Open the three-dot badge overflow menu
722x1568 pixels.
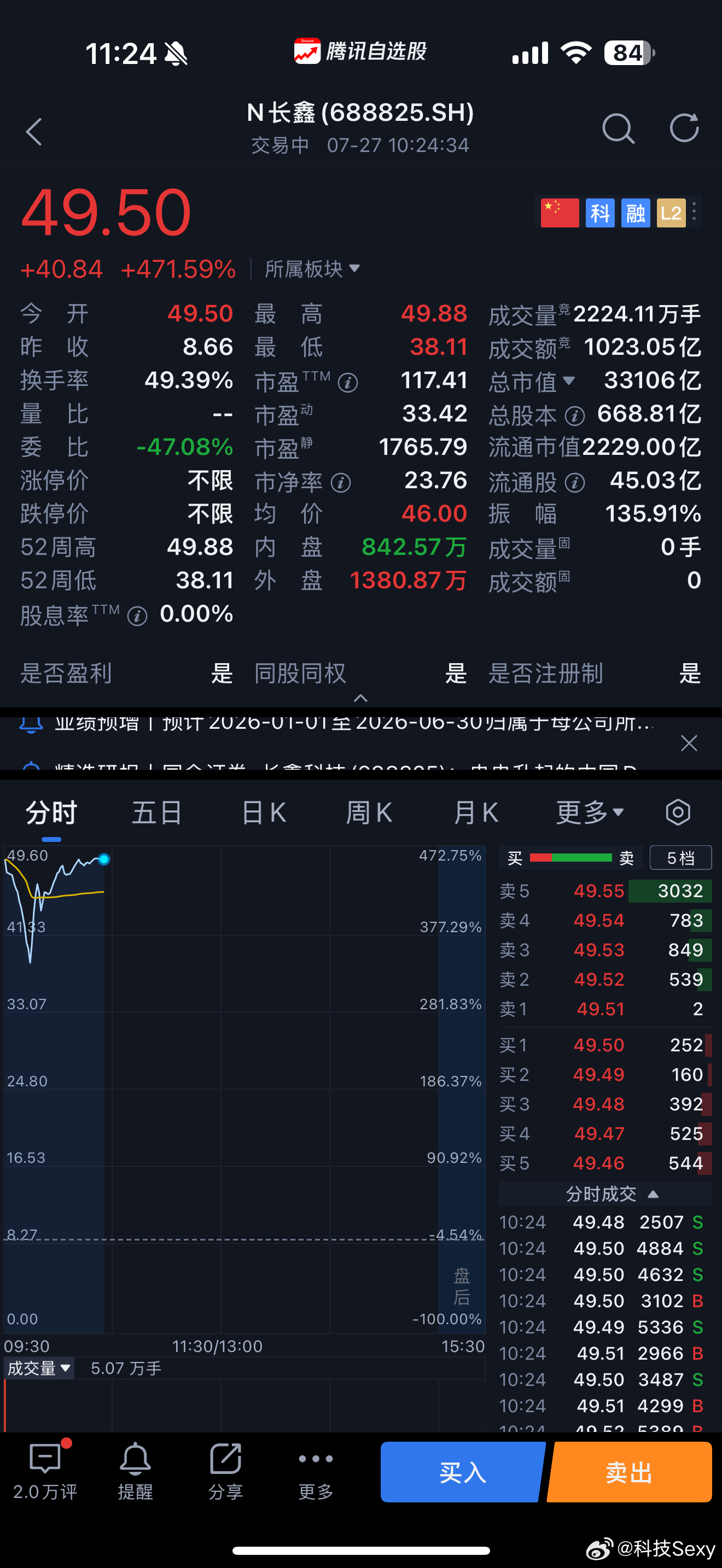pyautogui.click(x=695, y=211)
